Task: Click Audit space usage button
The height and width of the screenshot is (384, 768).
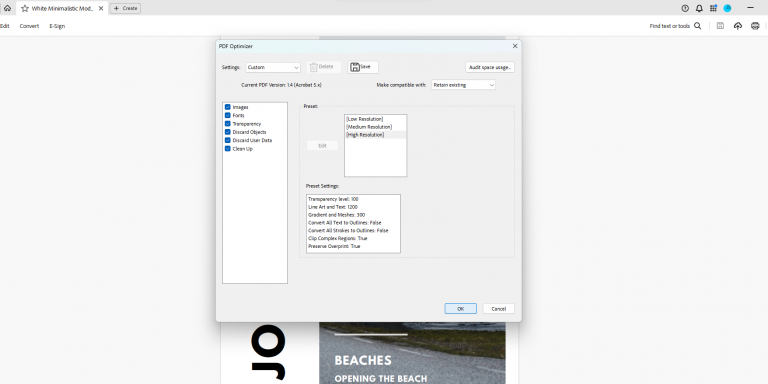Action: [490, 67]
